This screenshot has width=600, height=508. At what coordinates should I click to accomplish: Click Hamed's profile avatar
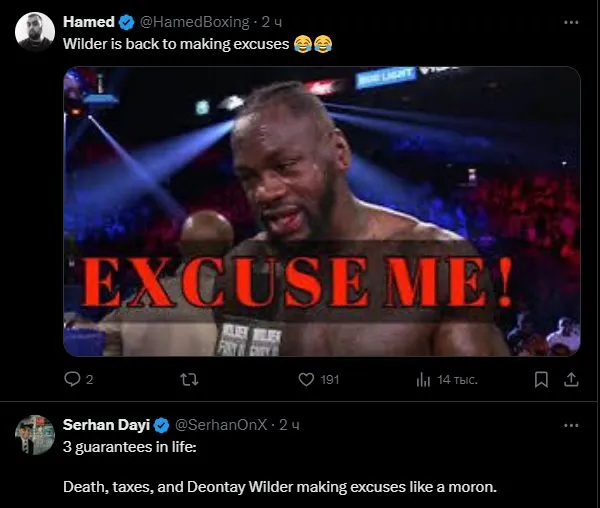click(35, 32)
